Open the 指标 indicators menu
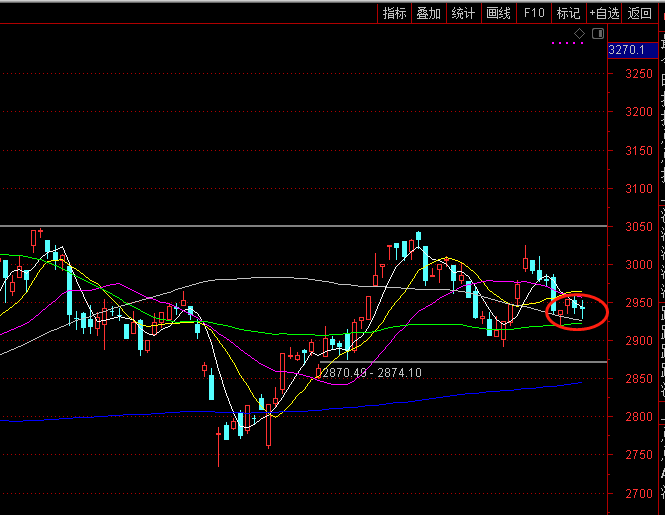 point(394,13)
